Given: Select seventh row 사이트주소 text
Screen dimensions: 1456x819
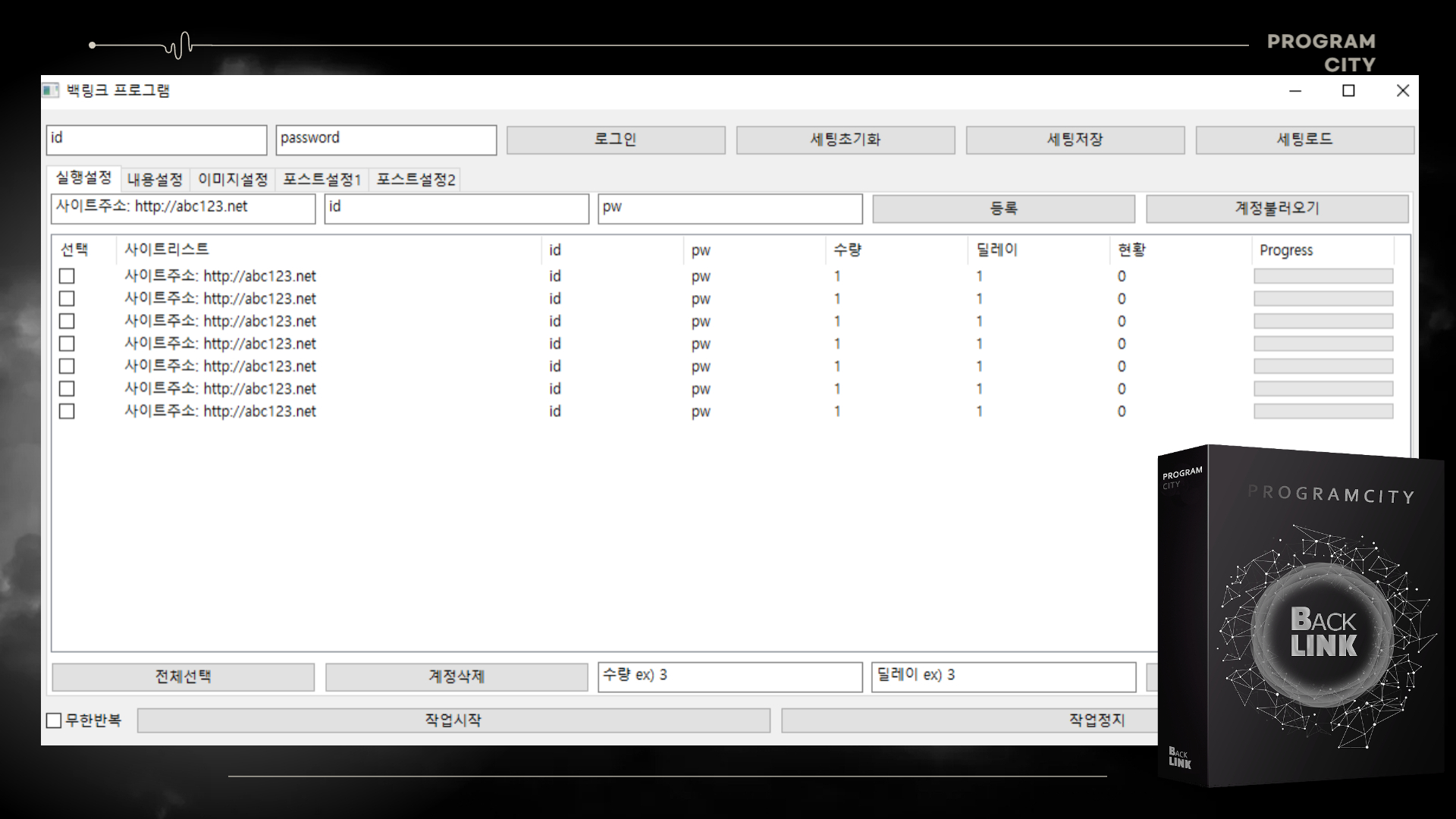Looking at the screenshot, I should [220, 411].
